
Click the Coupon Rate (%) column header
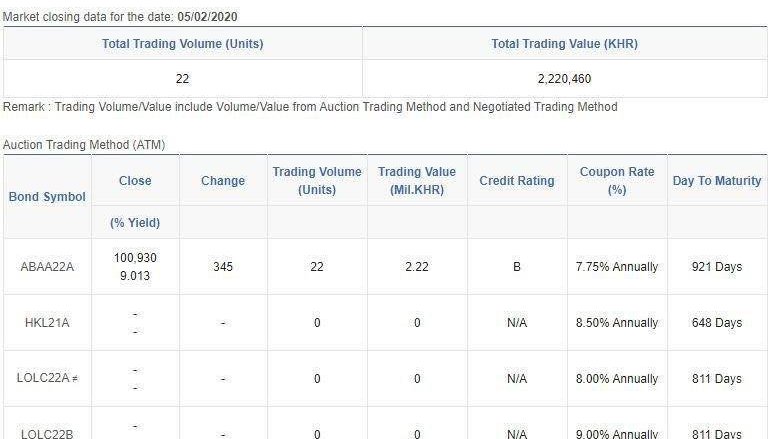click(617, 181)
